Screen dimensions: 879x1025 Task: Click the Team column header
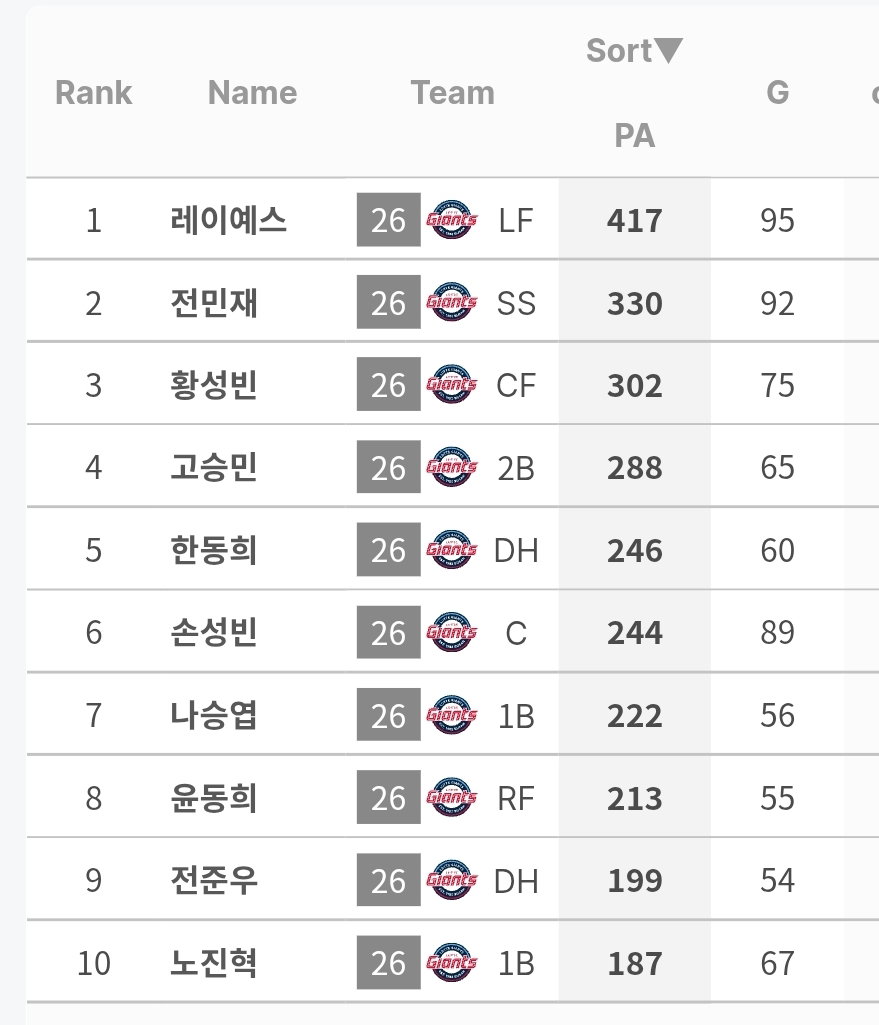pyautogui.click(x=452, y=92)
